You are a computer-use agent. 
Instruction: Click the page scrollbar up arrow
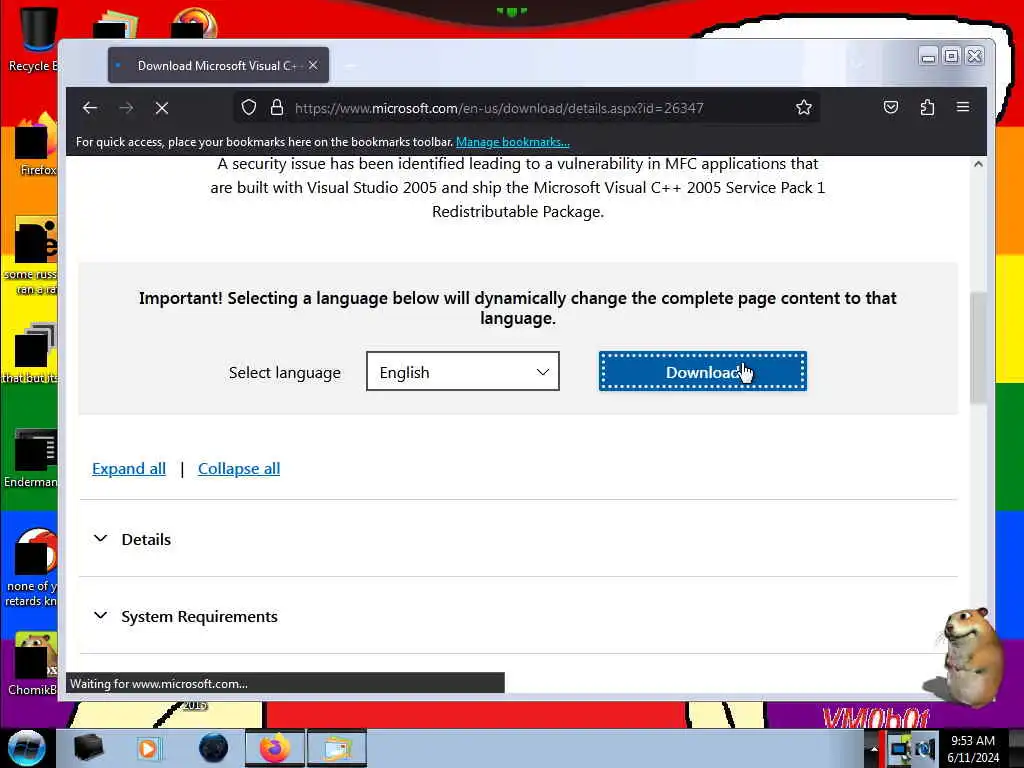pyautogui.click(x=978, y=164)
